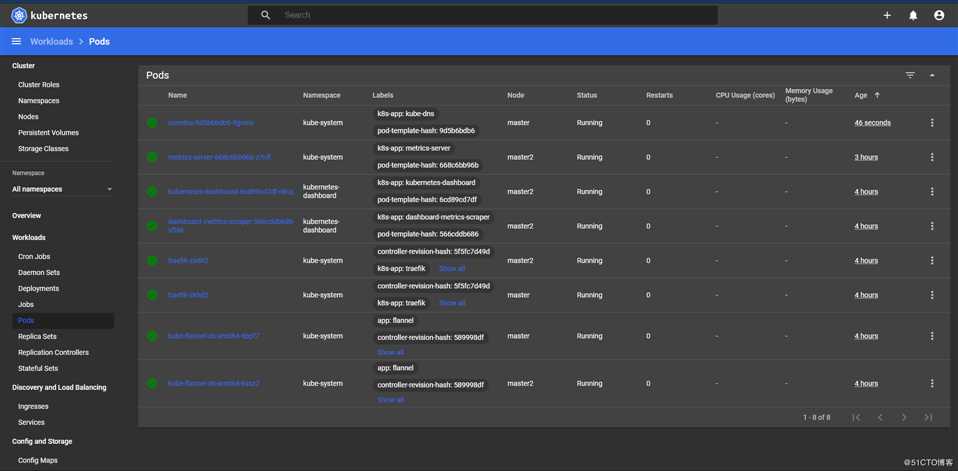958x471 pixels.
Task: Click Show all labels for traefik pod on master
Action: point(452,303)
